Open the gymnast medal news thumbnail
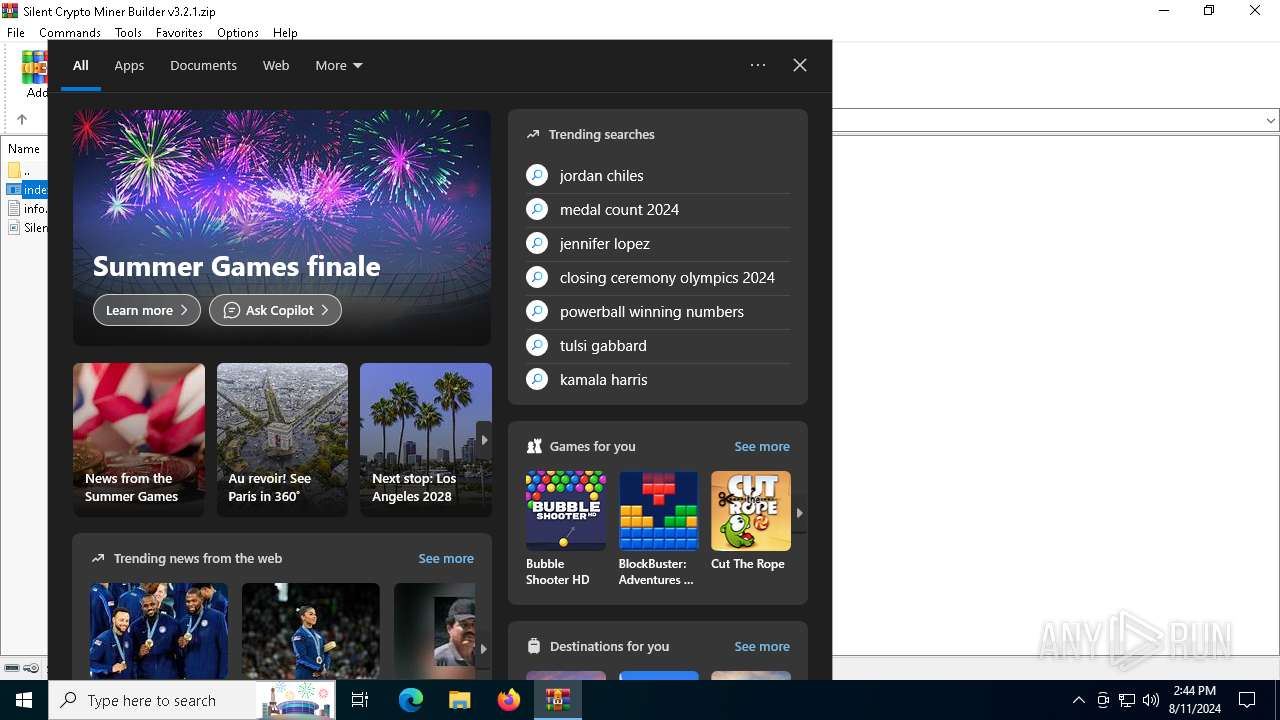 (x=311, y=631)
